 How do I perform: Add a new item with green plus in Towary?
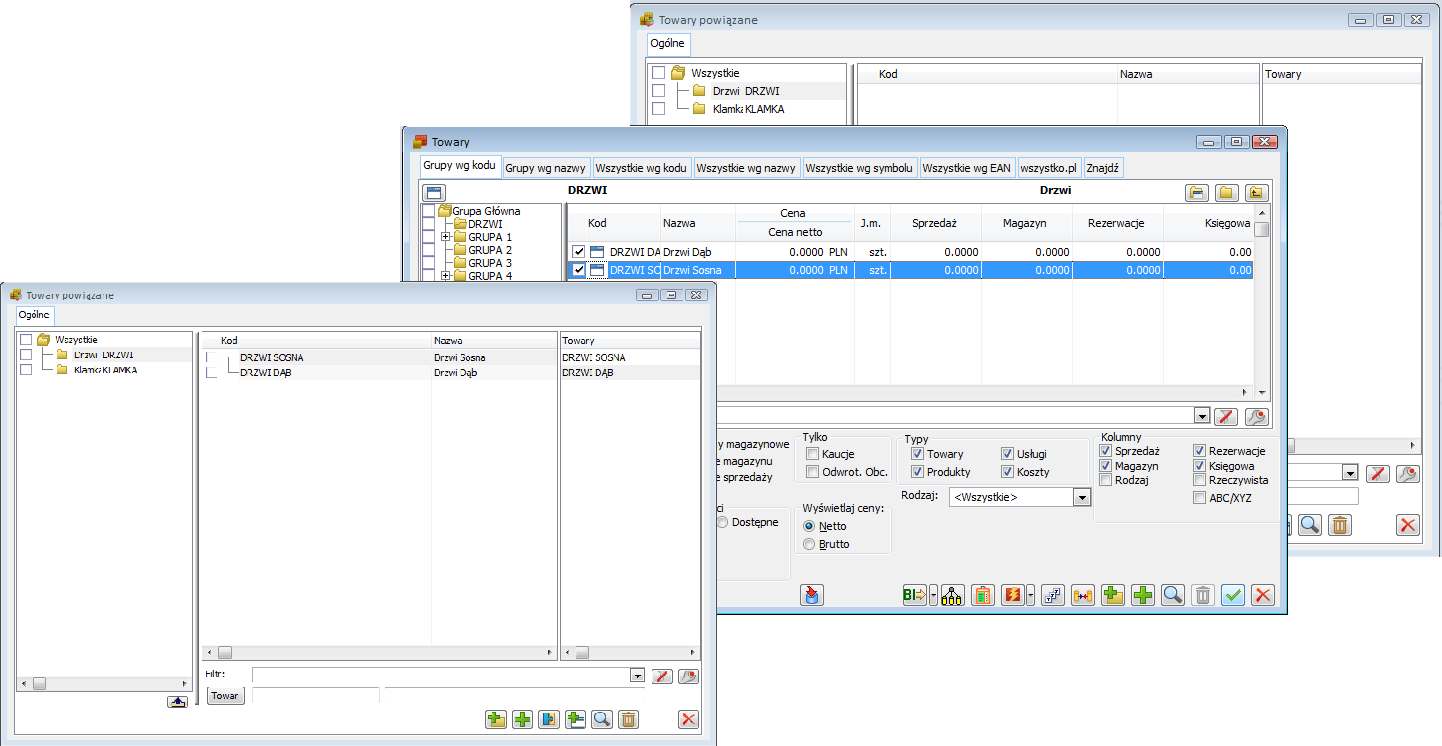tap(1143, 595)
